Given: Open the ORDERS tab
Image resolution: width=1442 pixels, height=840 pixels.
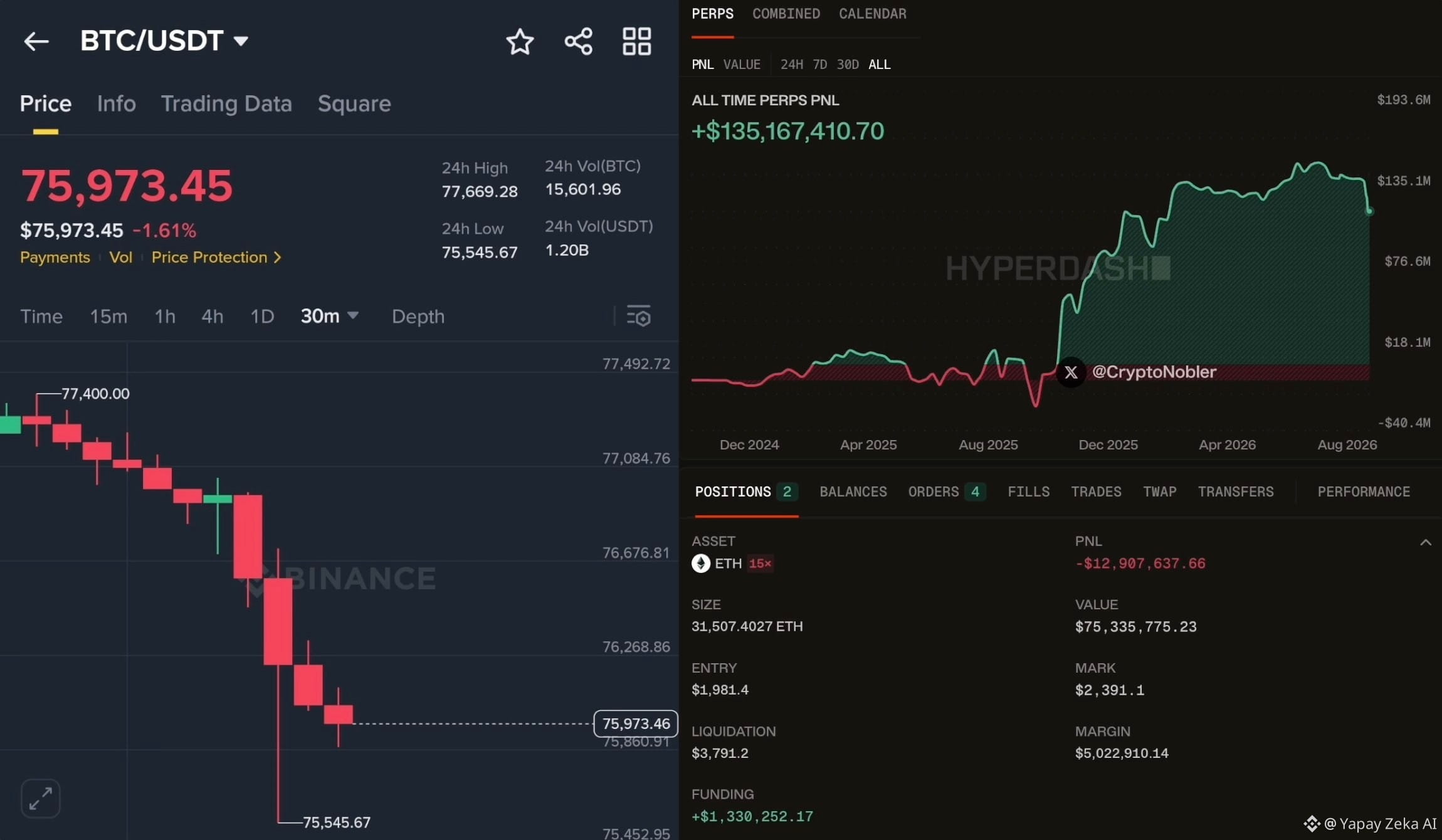Looking at the screenshot, I should point(947,492).
